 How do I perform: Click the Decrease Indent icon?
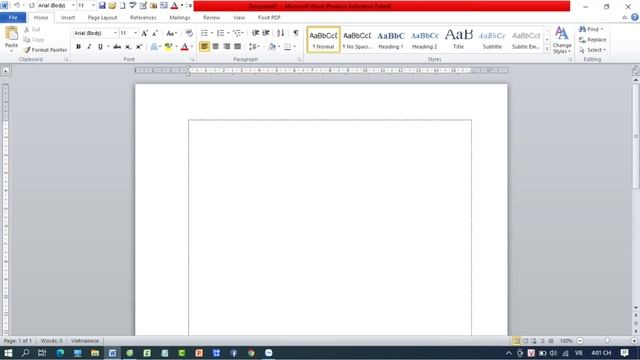pos(256,33)
